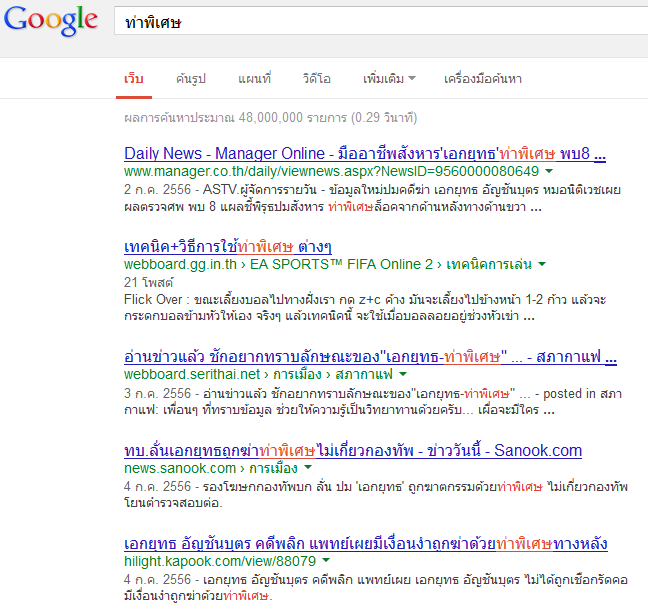648x610 pixels.
Task: Expand arrow next to news.sanook.com breadcrumb
Action: click(x=308, y=467)
